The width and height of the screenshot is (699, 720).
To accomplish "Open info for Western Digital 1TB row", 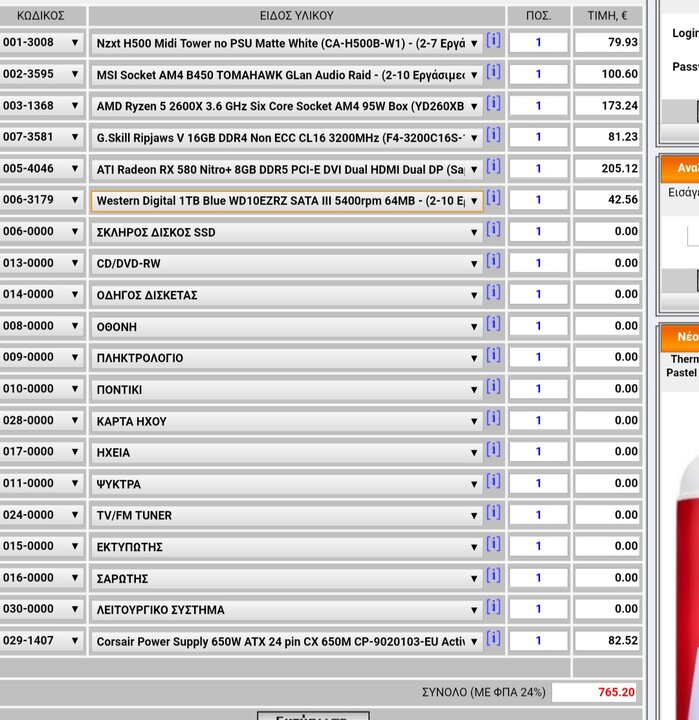I will coord(493,198).
